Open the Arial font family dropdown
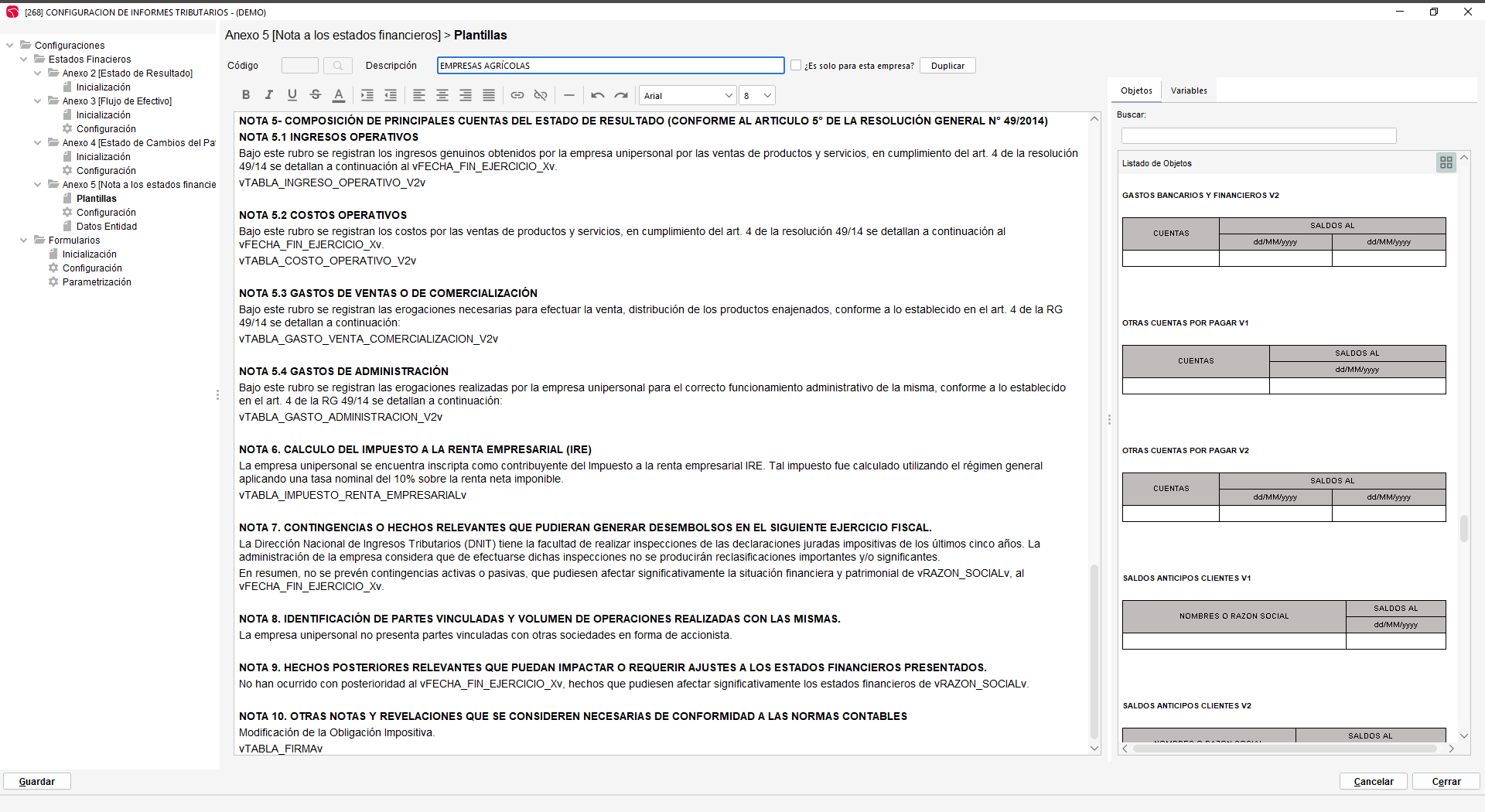The height and width of the screenshot is (812, 1485). pos(687,96)
